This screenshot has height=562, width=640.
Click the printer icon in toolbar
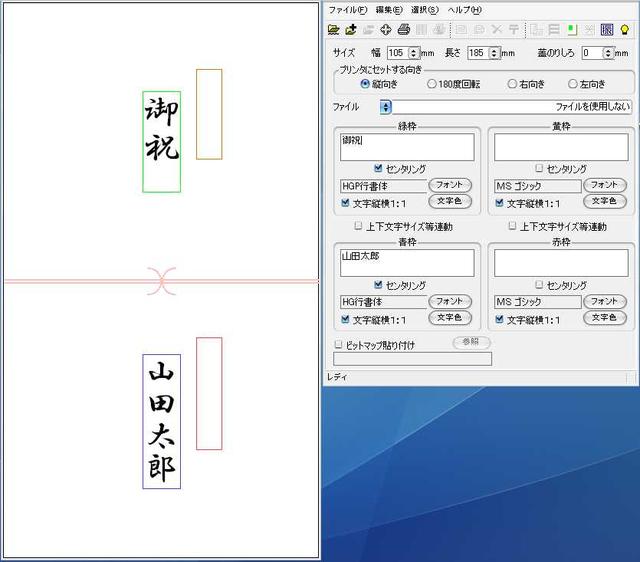coord(402,29)
